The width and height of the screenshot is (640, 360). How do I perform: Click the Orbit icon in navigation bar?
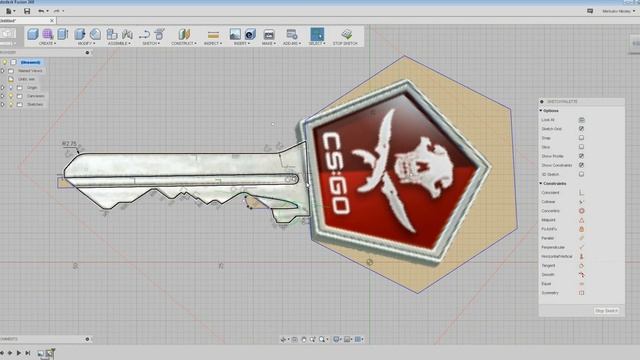click(x=283, y=339)
